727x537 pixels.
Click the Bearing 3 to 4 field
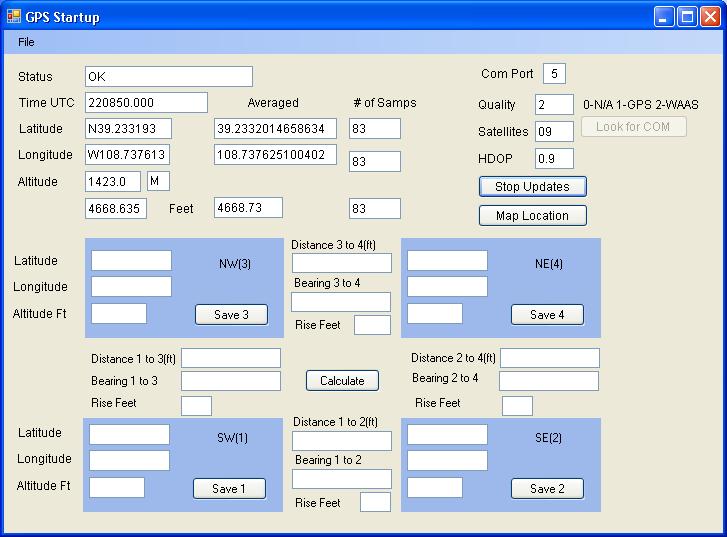pyautogui.click(x=341, y=302)
